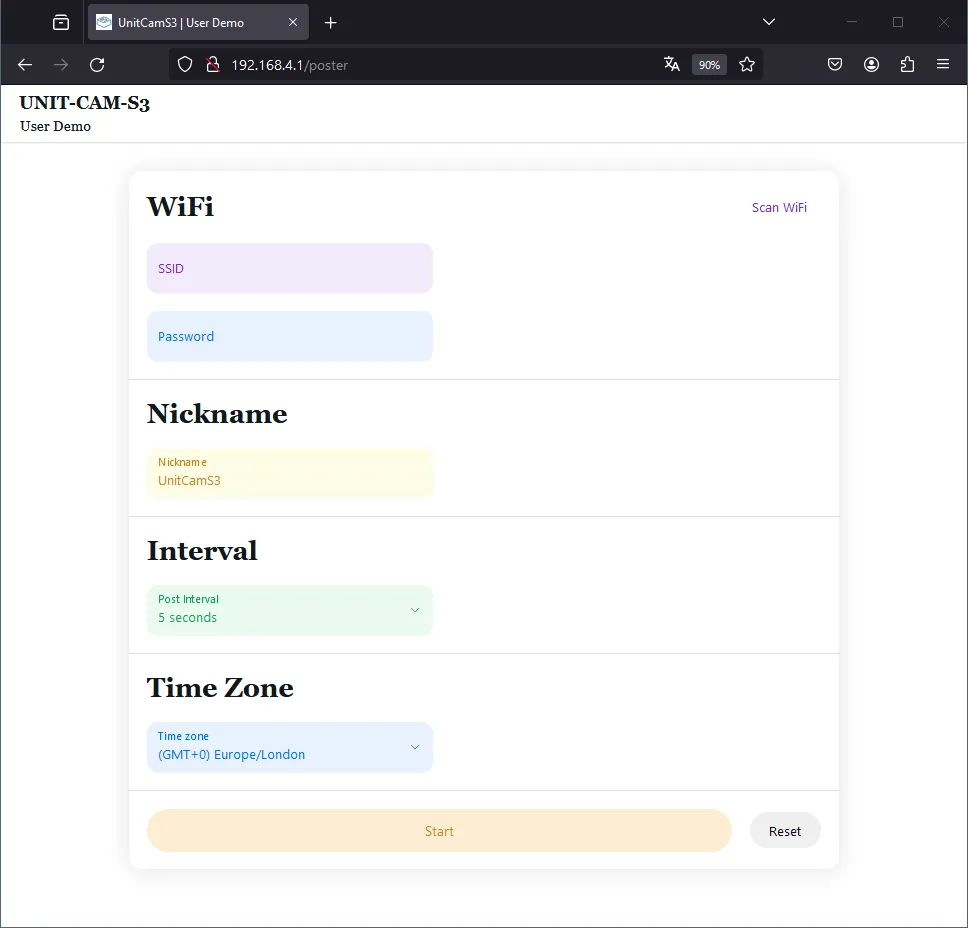Image resolution: width=968 pixels, height=928 pixels.
Task: Open the extensions puzzle icon
Action: pos(907,65)
